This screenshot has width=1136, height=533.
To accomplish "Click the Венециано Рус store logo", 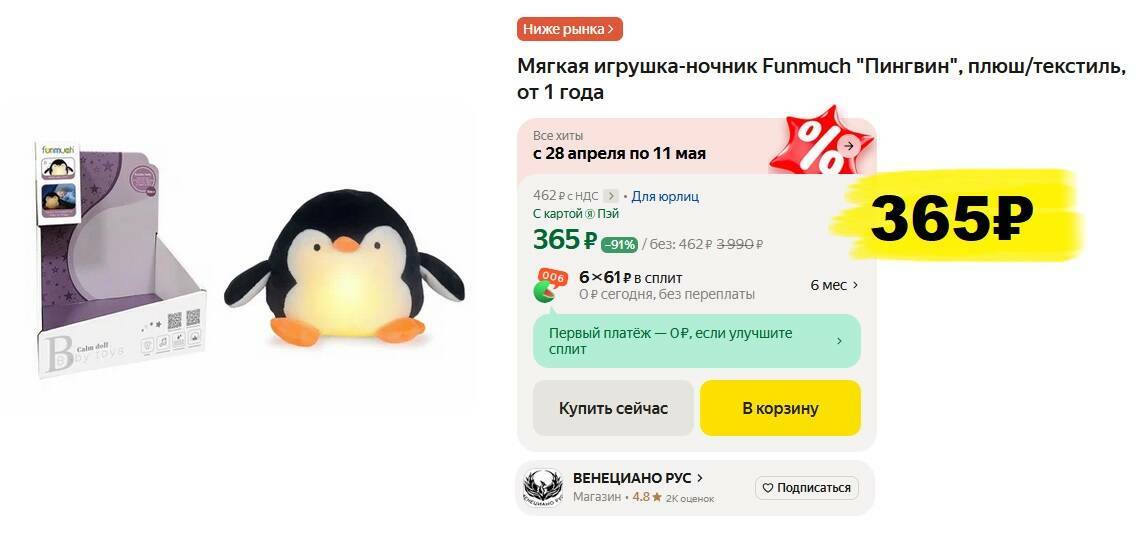I will (x=543, y=488).
